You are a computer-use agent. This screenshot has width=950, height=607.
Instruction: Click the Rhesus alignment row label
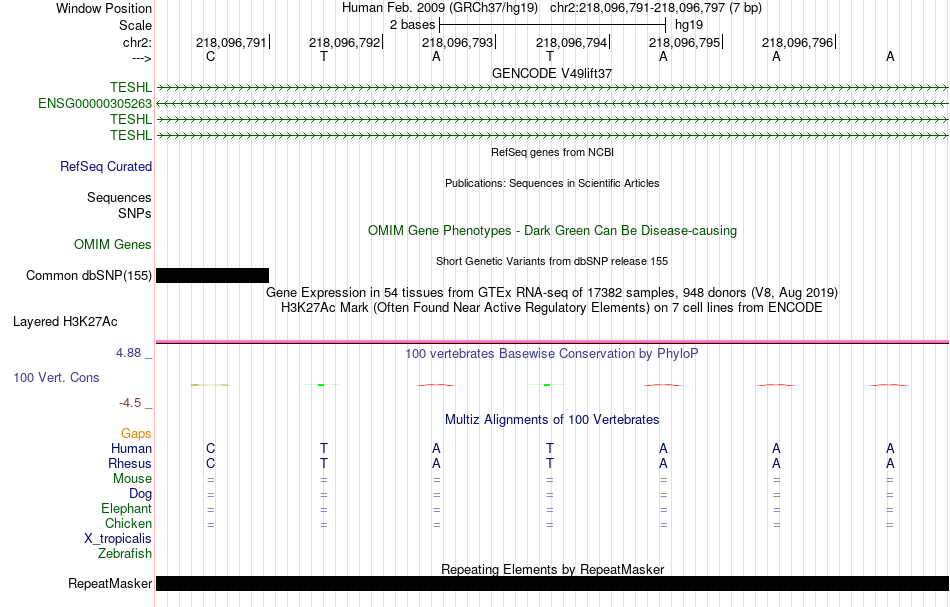(130, 463)
